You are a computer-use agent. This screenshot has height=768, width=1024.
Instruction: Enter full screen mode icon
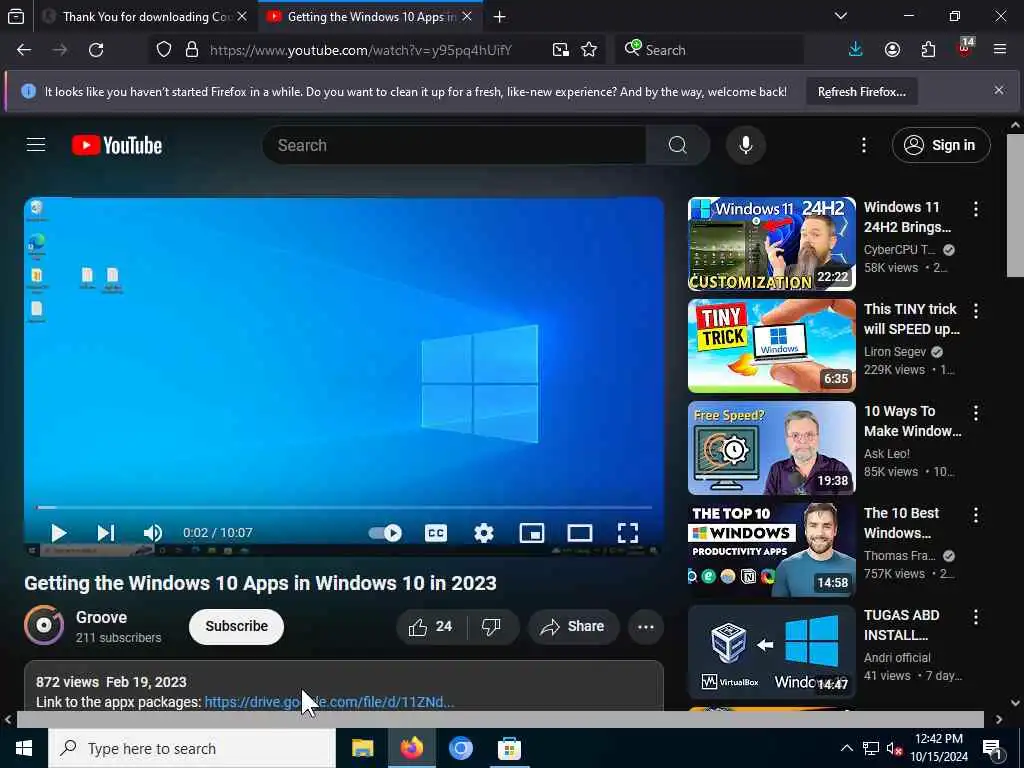click(628, 533)
